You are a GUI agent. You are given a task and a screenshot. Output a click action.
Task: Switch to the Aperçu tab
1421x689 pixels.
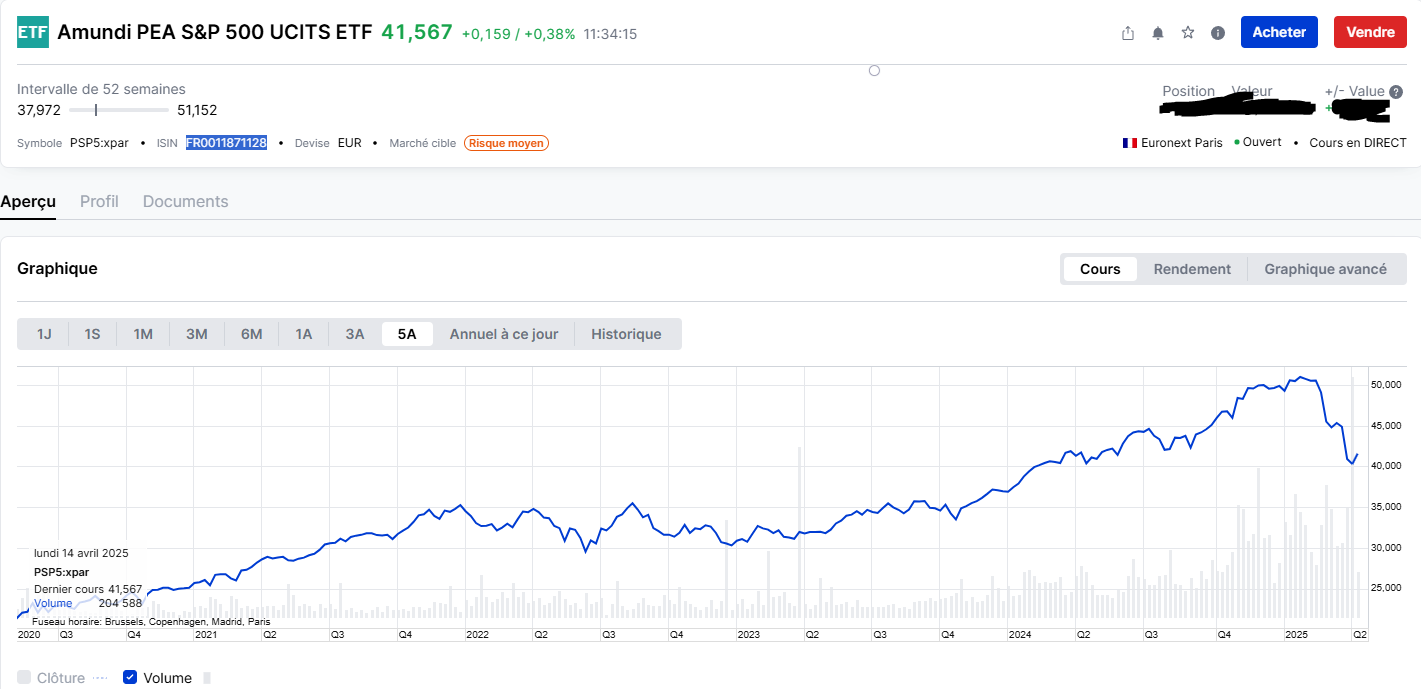28,201
